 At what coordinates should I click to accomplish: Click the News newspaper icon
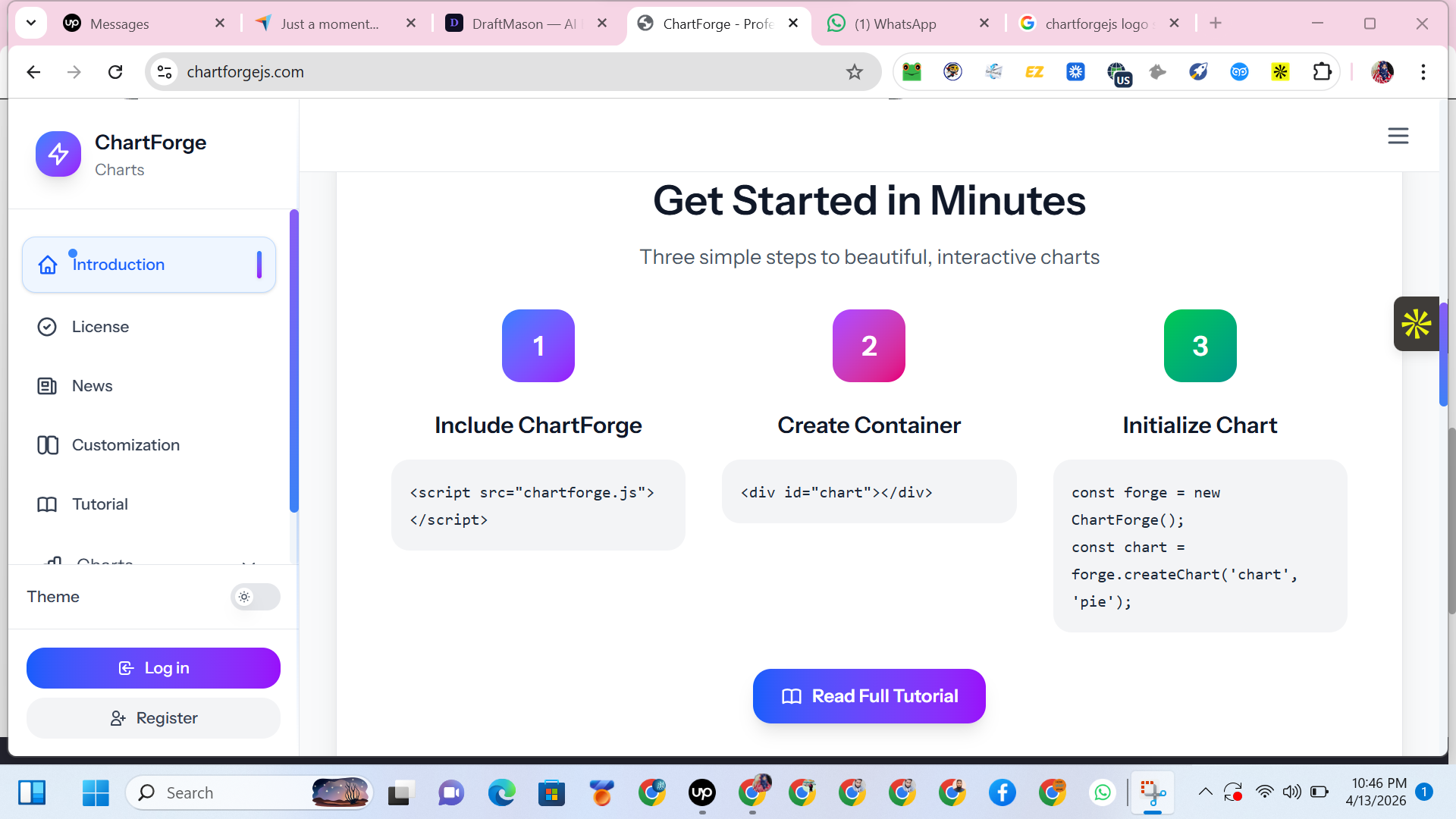tap(47, 386)
